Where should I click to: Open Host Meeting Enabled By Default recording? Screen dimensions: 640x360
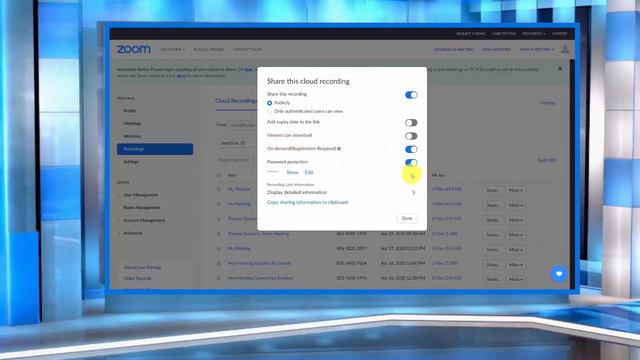[260, 263]
